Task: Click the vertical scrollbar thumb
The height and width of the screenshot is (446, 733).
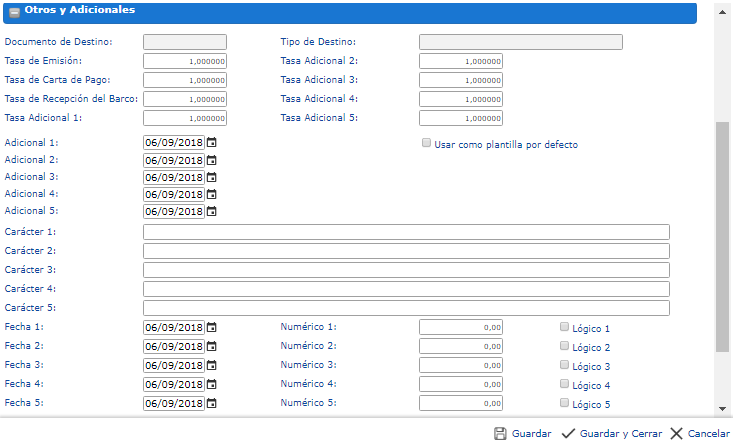Action: 722,237
